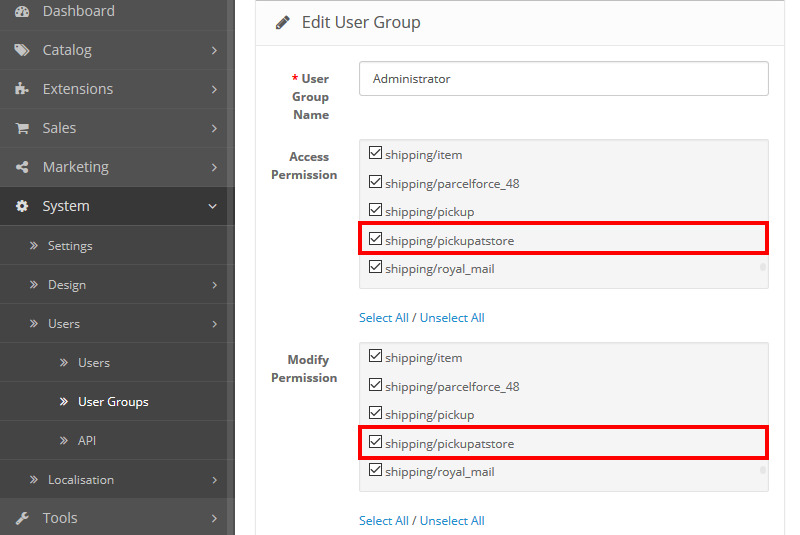800x535 pixels.
Task: Toggle shipping/royal_mail checkbox in Access Permission
Action: pos(376,268)
